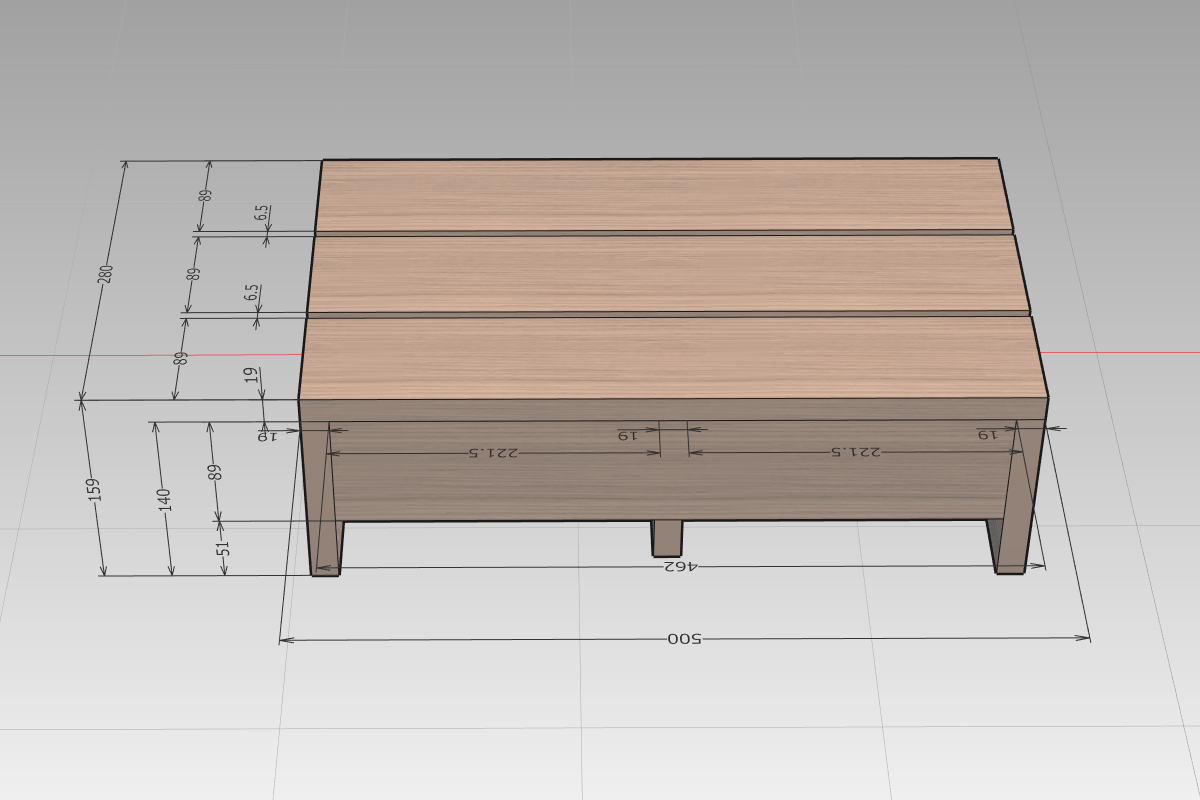Select the back top plank of the bench

662,196
